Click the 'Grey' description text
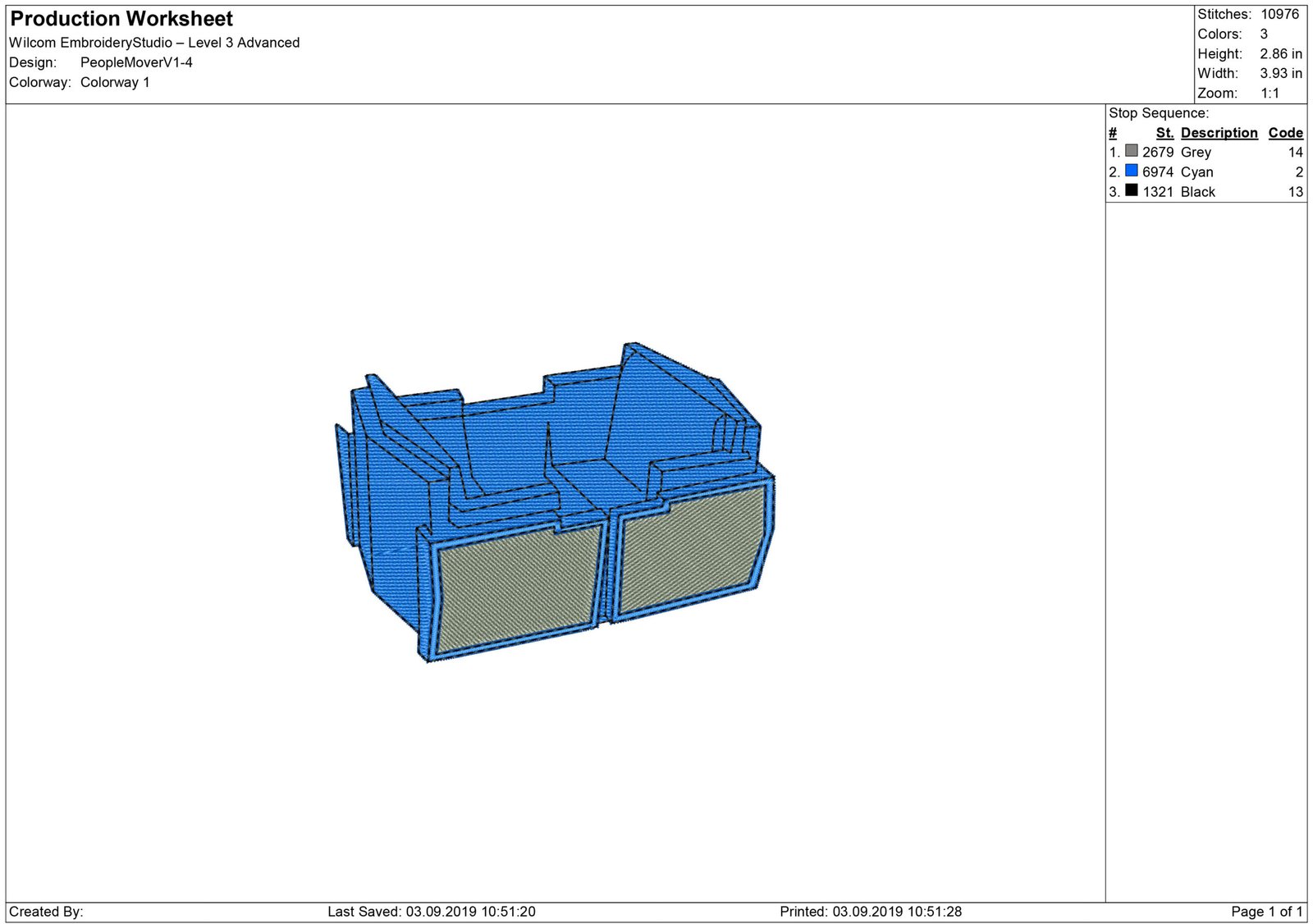This screenshot has height=924, width=1313. coord(1196,153)
